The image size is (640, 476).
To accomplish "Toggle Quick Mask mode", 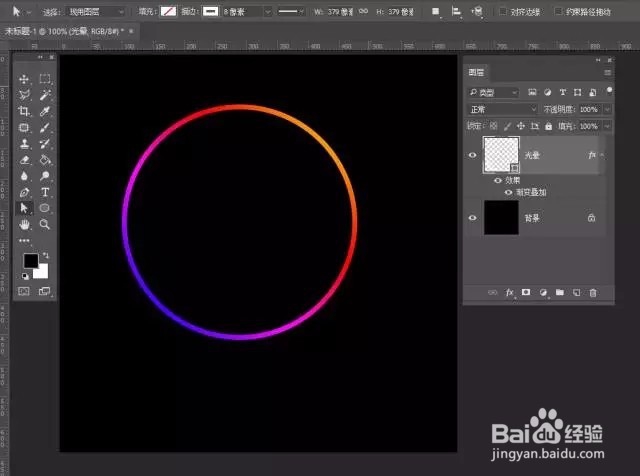I will [x=24, y=291].
